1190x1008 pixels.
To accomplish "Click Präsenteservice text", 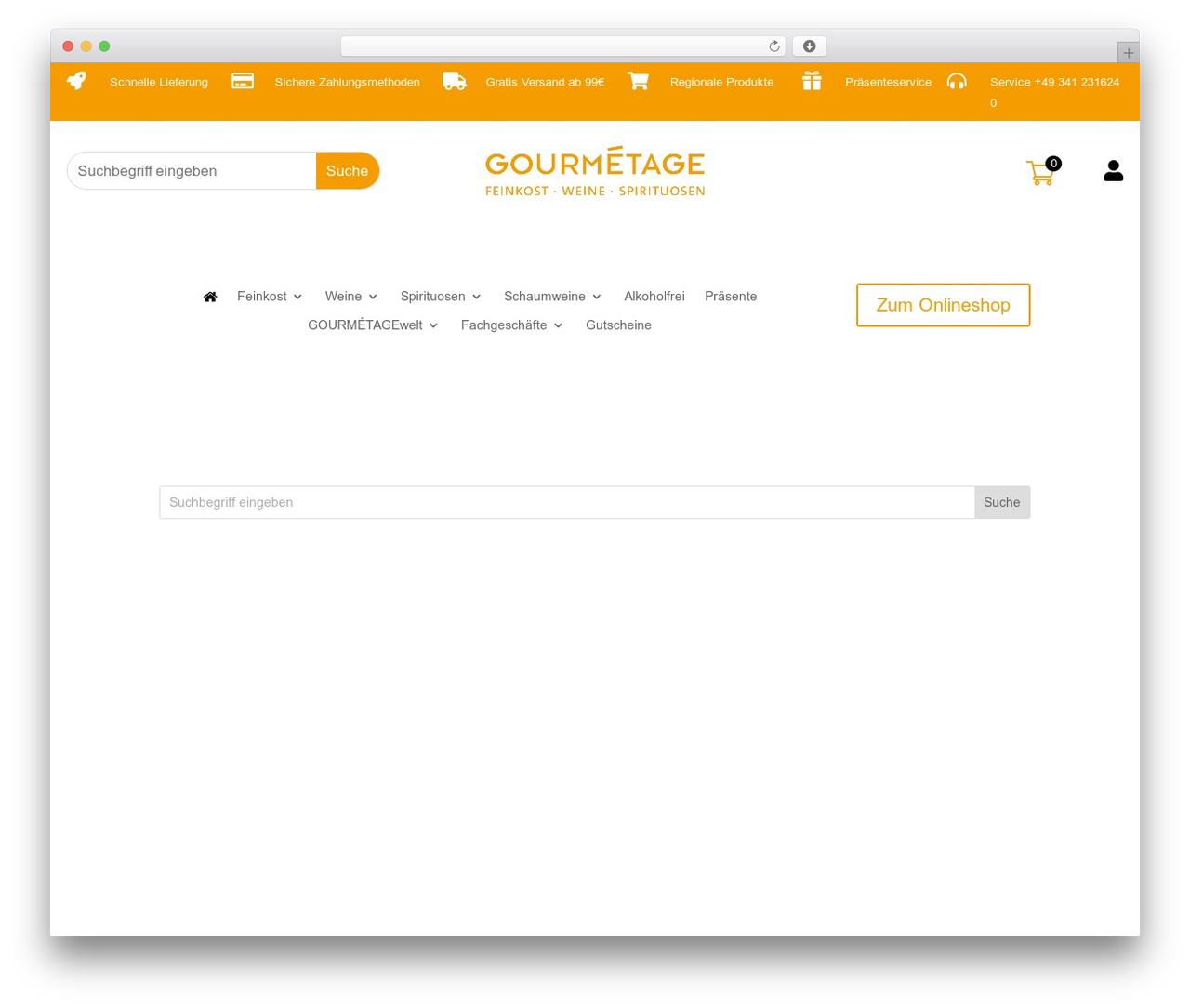I will [x=888, y=82].
